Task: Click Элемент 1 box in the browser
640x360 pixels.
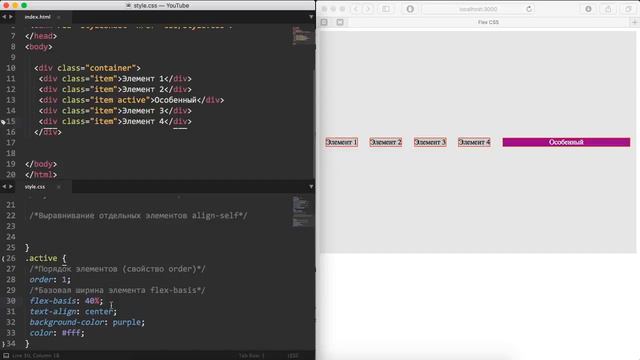Action: (x=342, y=142)
